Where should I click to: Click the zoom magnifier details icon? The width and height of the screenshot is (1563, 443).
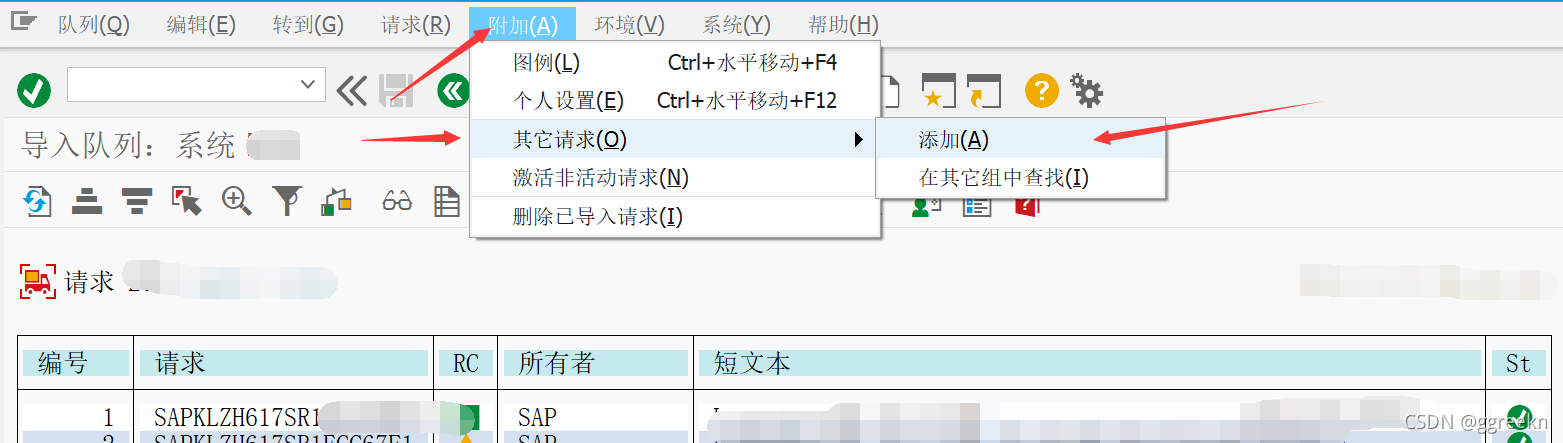(x=237, y=201)
